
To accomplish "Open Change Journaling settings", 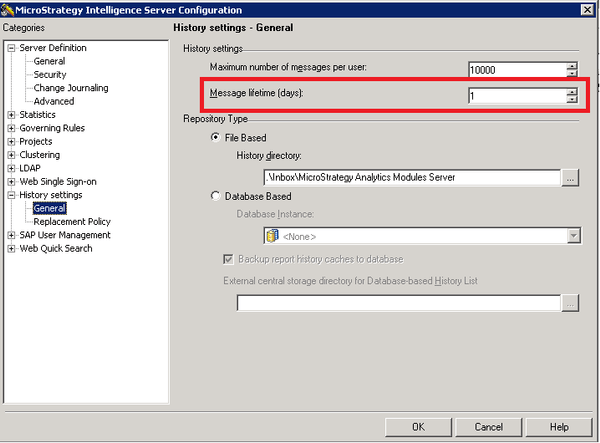I will click(71, 88).
